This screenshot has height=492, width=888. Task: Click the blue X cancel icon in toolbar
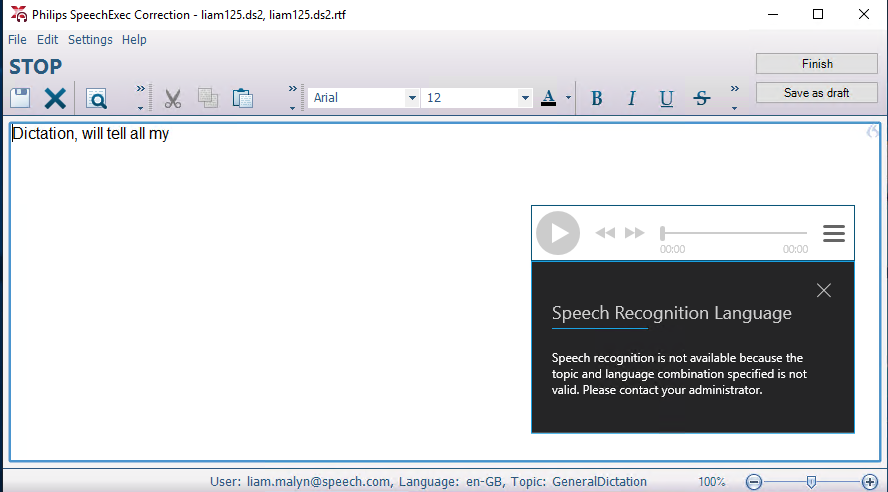point(55,99)
